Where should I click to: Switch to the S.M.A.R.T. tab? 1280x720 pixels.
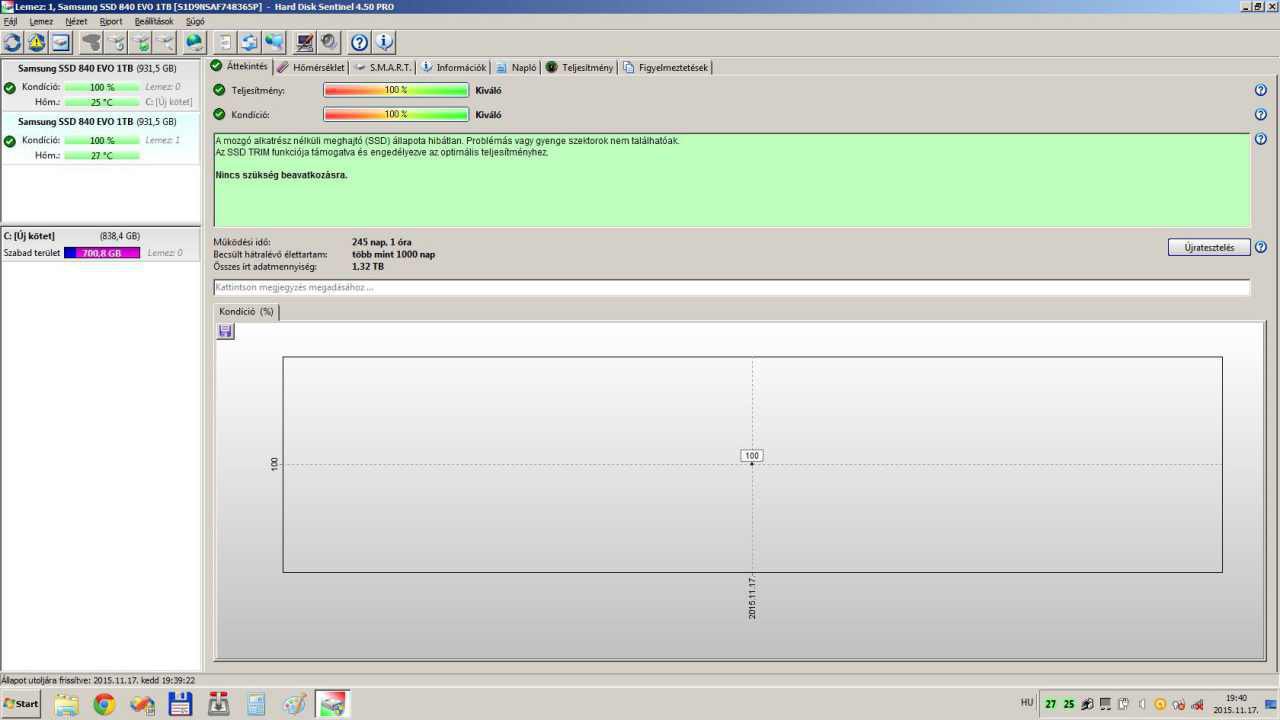click(383, 68)
